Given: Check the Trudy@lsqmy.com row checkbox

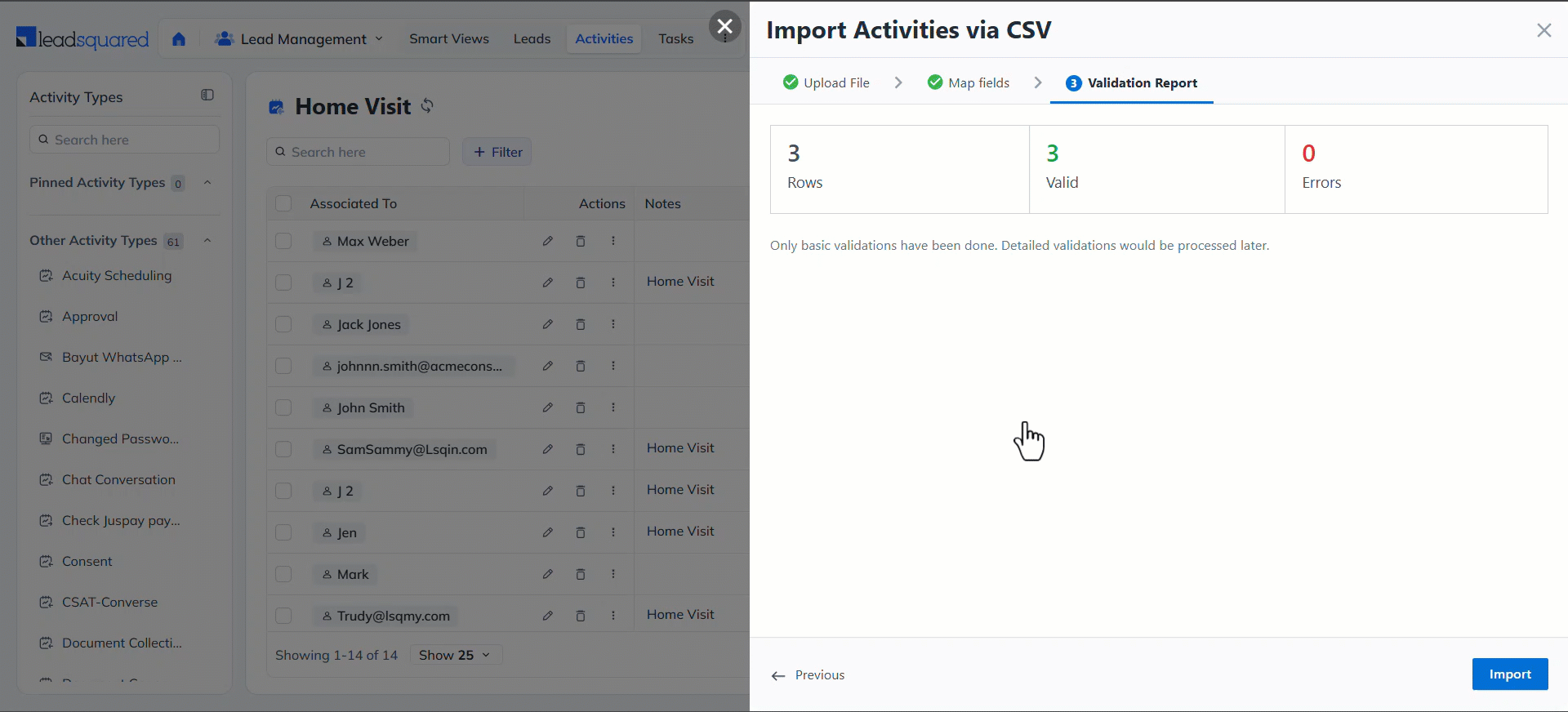Looking at the screenshot, I should point(283,616).
